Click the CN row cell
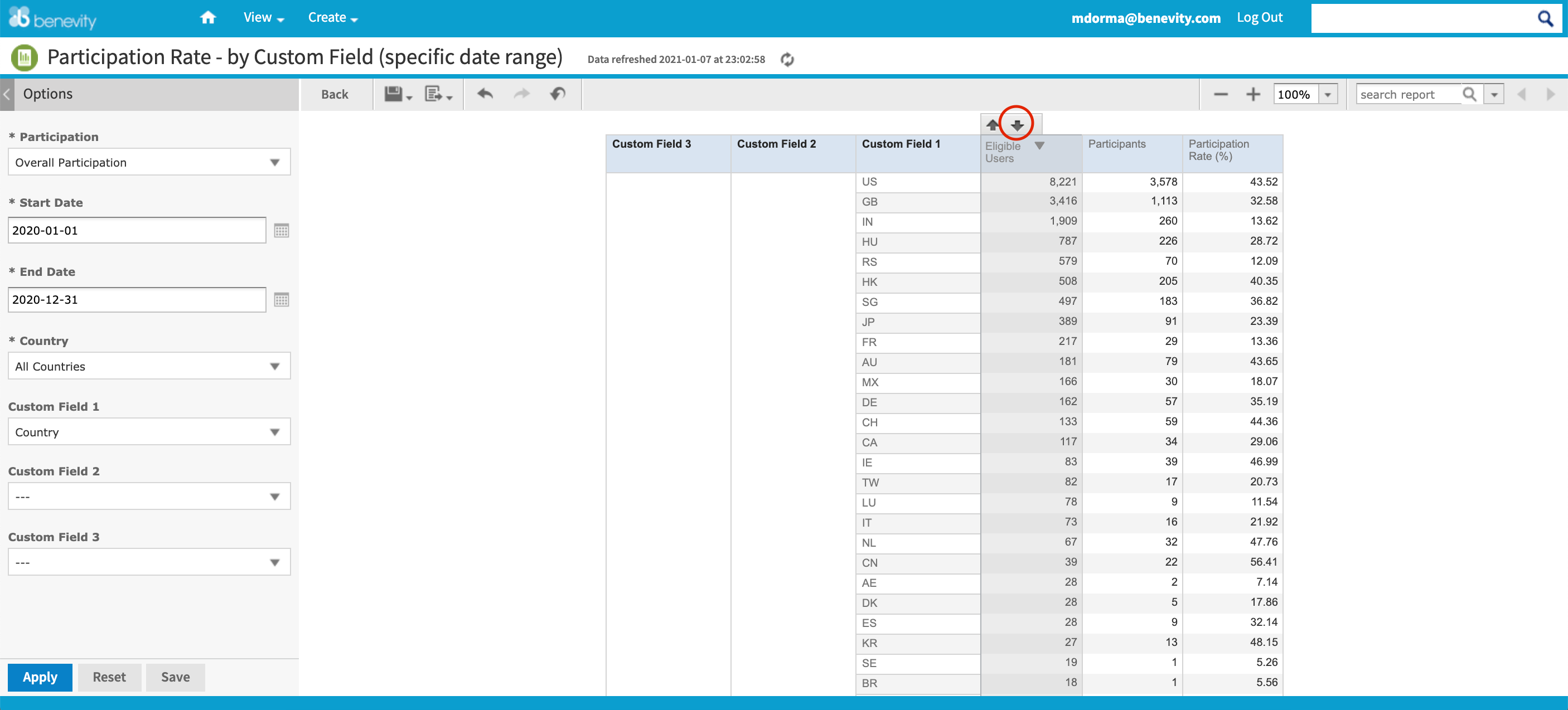Image resolution: width=1568 pixels, height=710 pixels. coord(918,563)
